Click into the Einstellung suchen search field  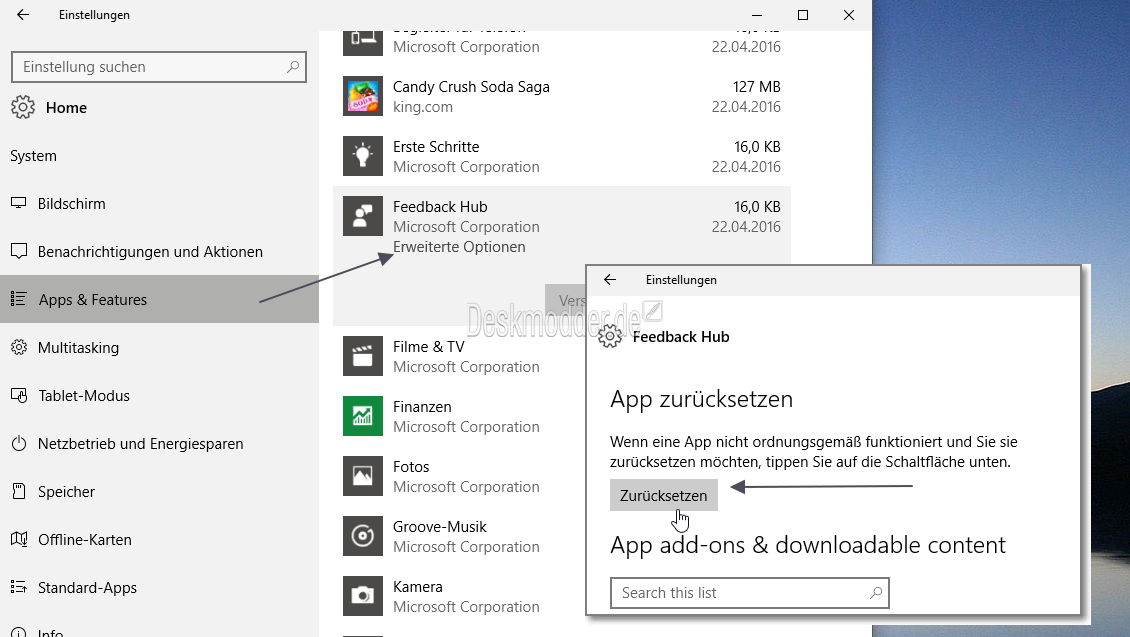(x=159, y=67)
